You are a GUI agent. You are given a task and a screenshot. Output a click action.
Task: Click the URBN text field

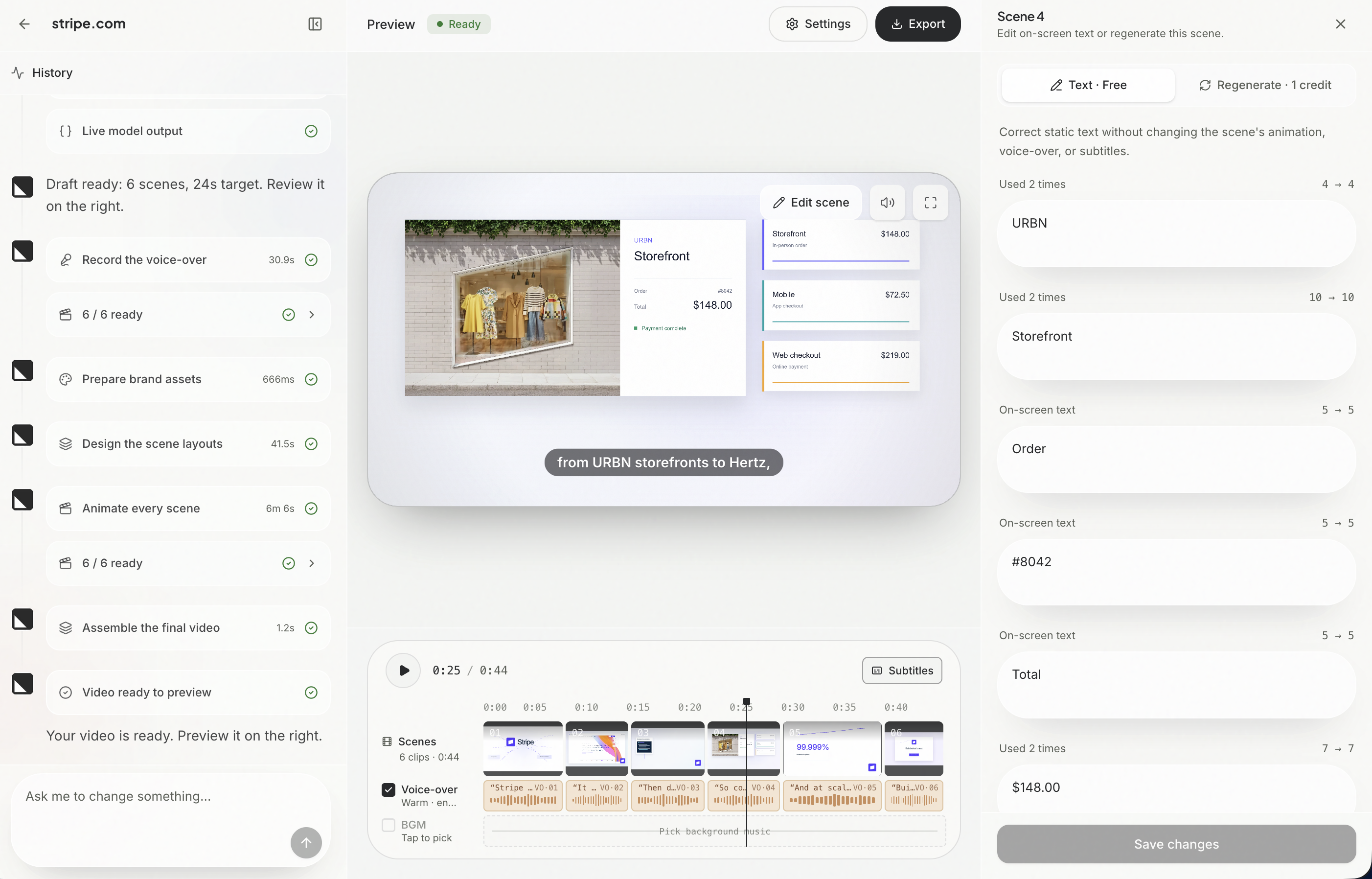[1176, 233]
